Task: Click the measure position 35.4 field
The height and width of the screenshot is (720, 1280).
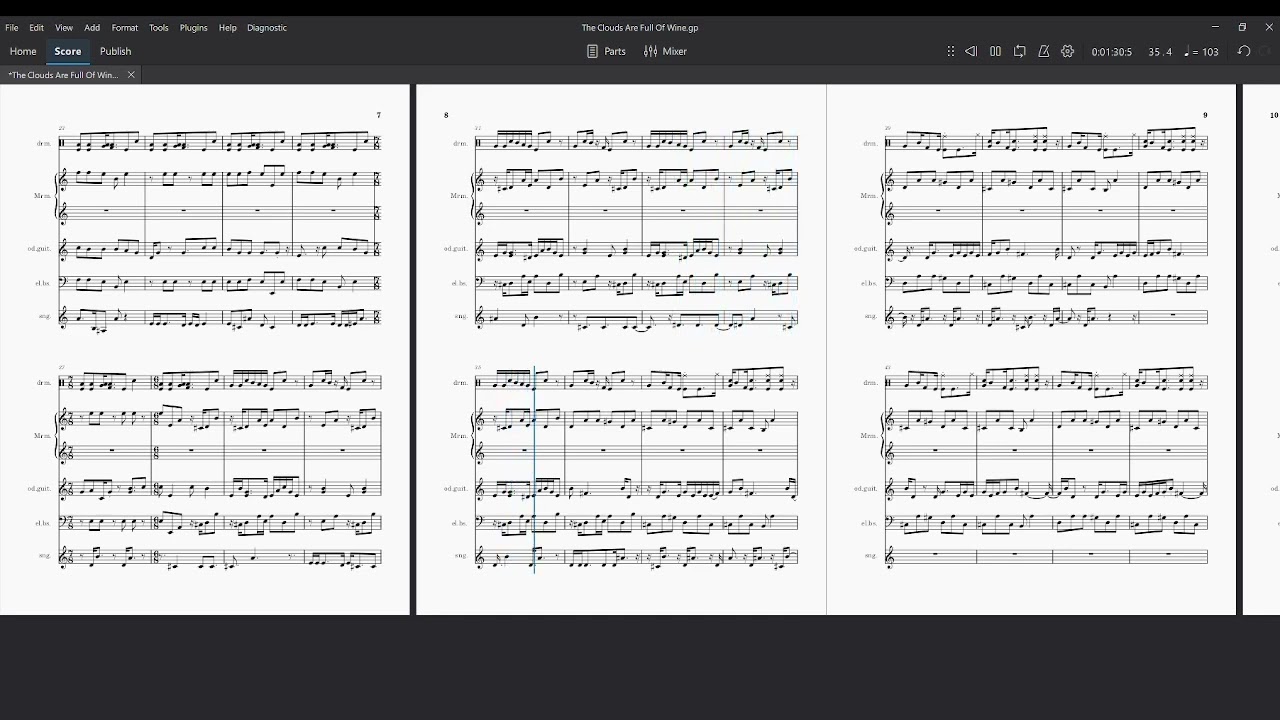Action: (x=1160, y=52)
